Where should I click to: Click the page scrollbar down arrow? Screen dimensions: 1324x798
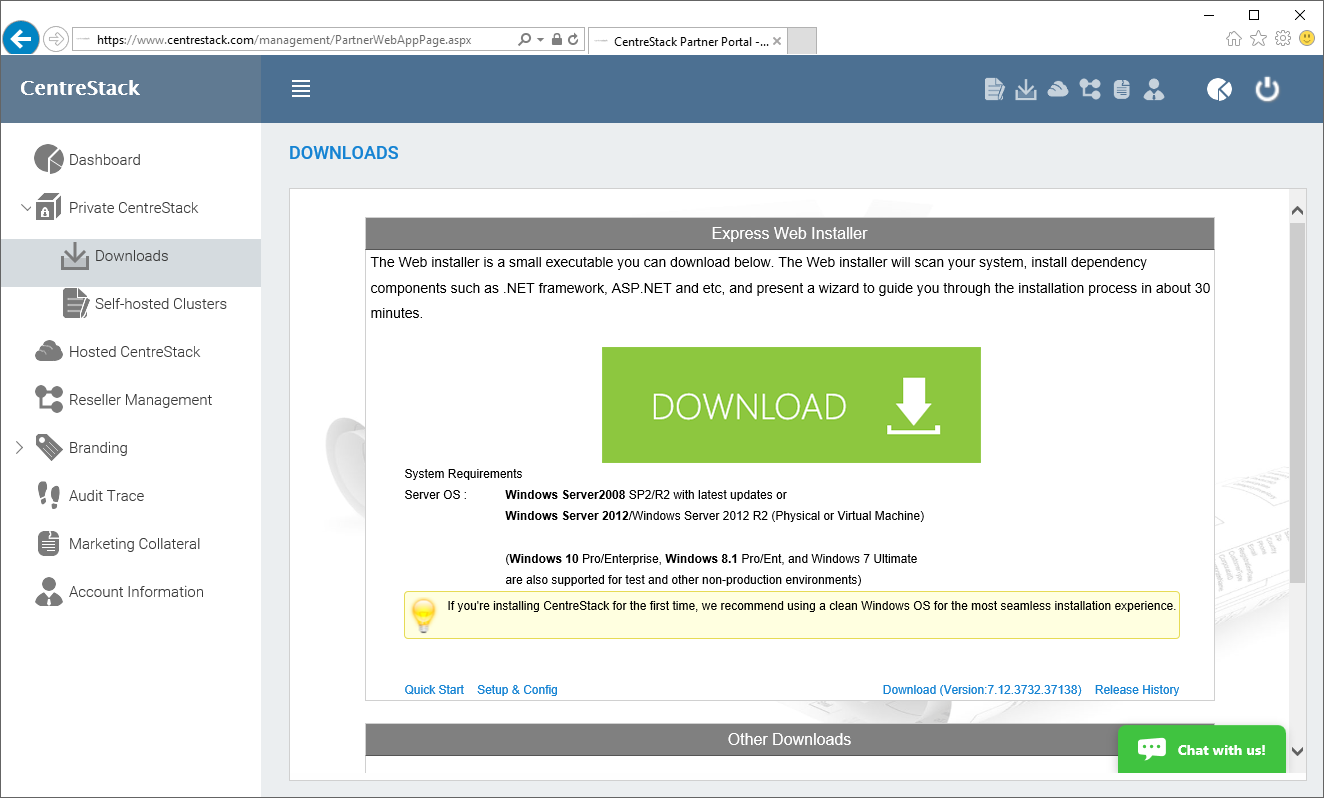pyautogui.click(x=1297, y=752)
